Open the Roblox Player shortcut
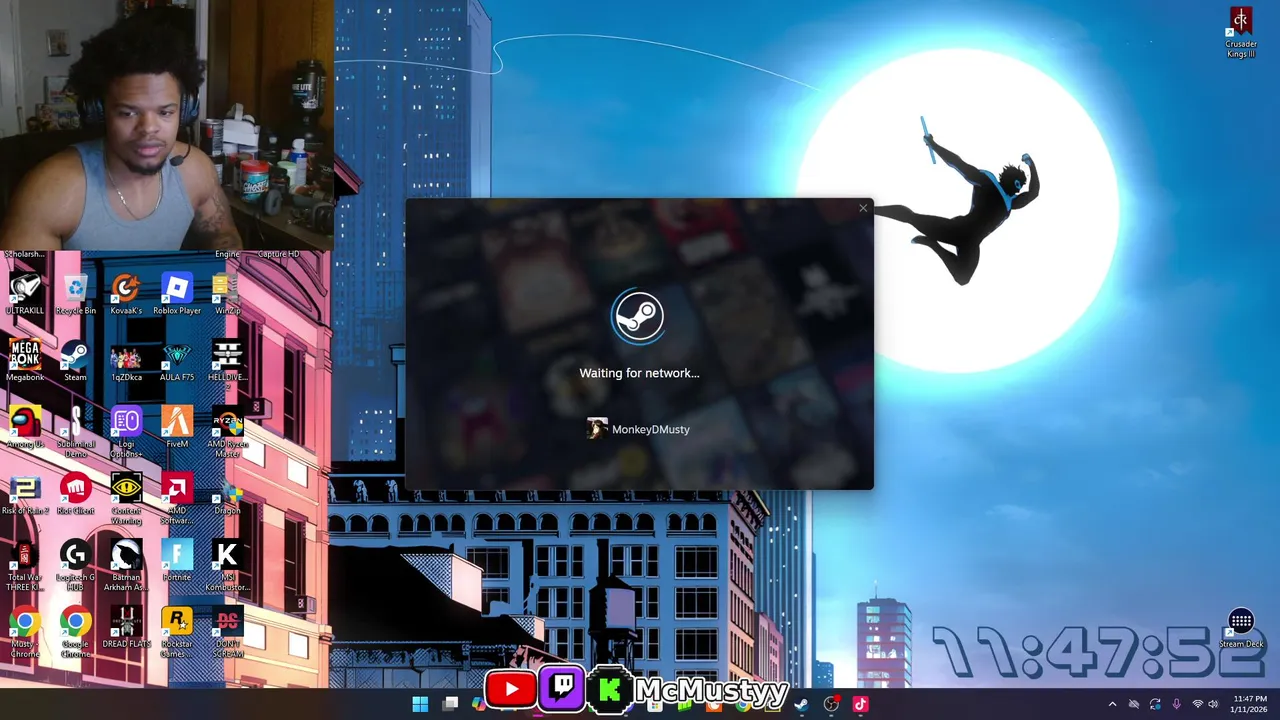The height and width of the screenshot is (720, 1280). click(x=177, y=295)
